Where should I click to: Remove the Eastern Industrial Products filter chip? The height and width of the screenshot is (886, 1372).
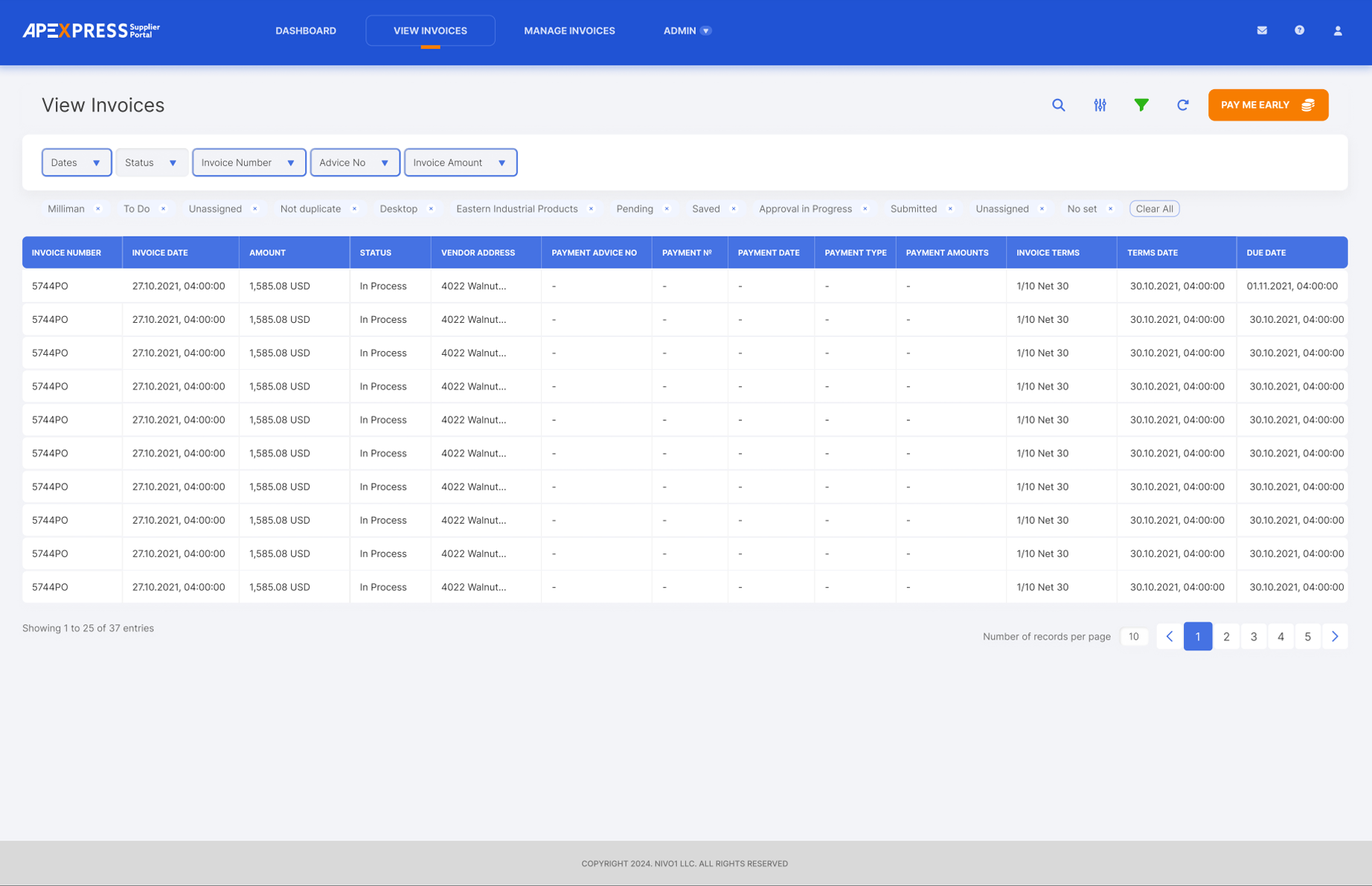pyautogui.click(x=592, y=209)
